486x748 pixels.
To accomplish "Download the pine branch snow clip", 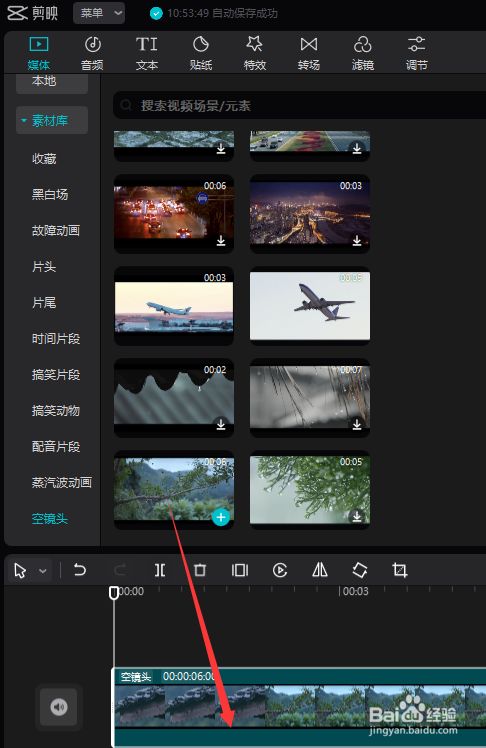I will (x=357, y=516).
